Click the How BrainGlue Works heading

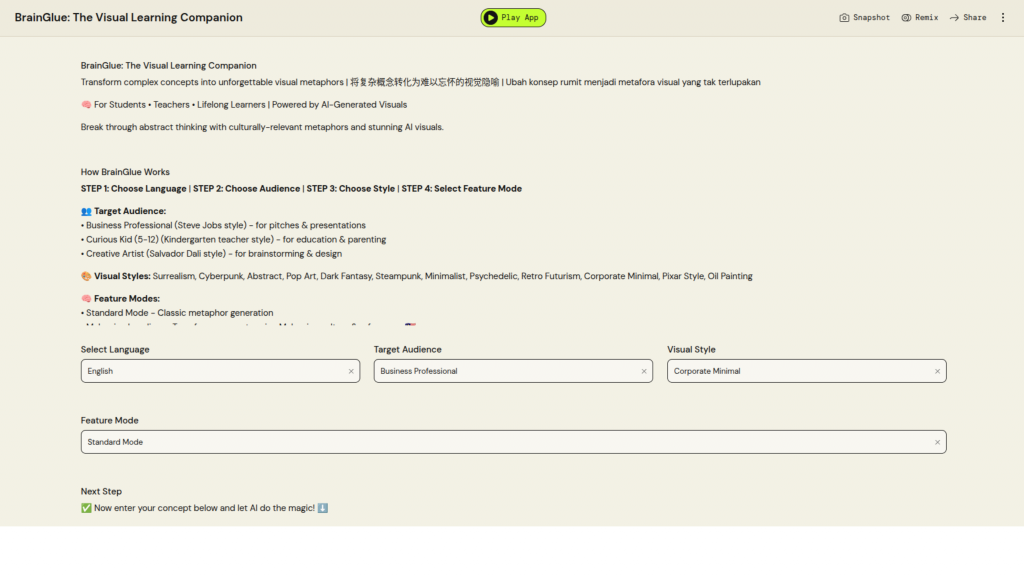pos(125,172)
